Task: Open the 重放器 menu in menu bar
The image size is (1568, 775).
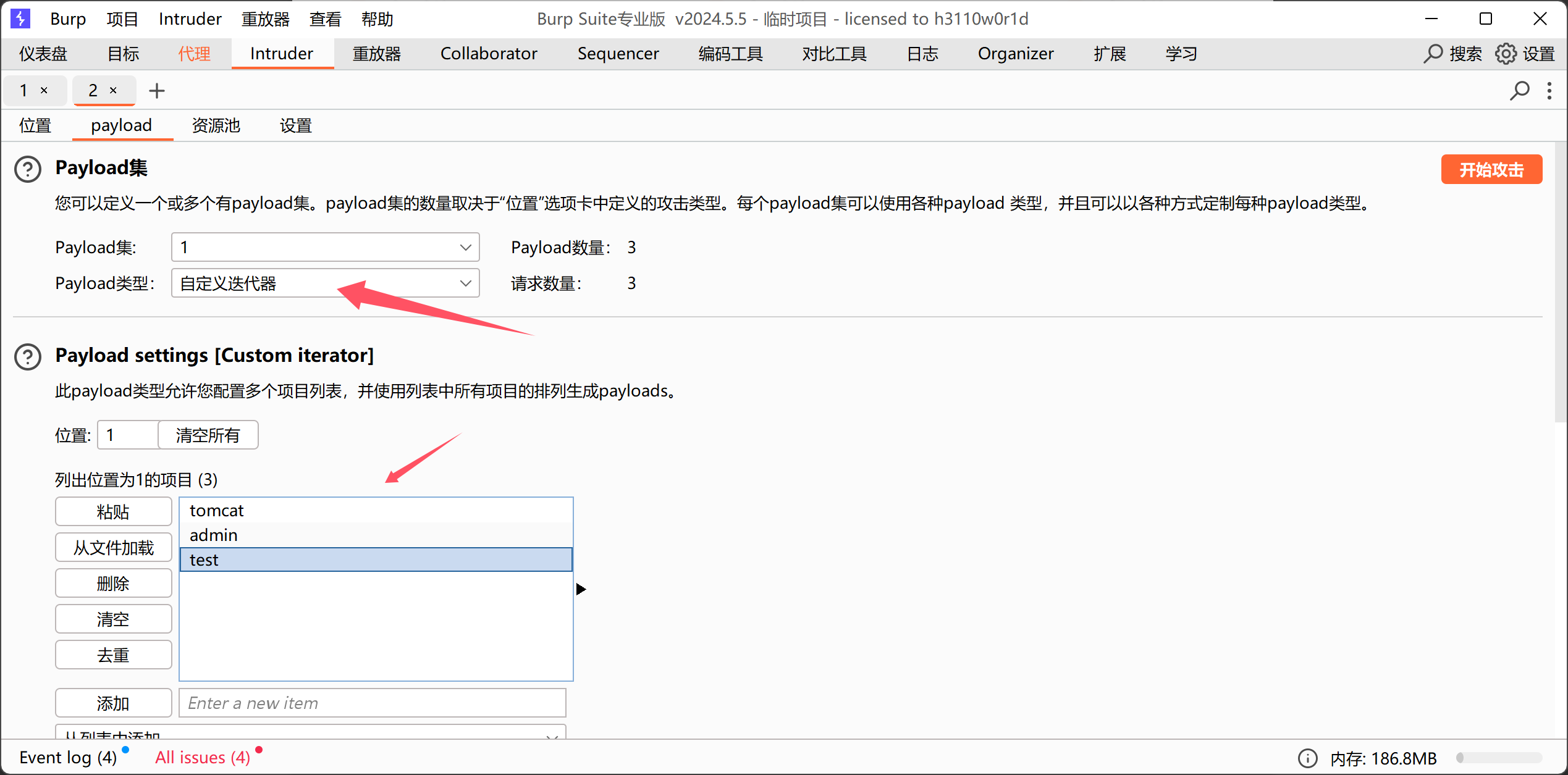Action: coord(266,19)
